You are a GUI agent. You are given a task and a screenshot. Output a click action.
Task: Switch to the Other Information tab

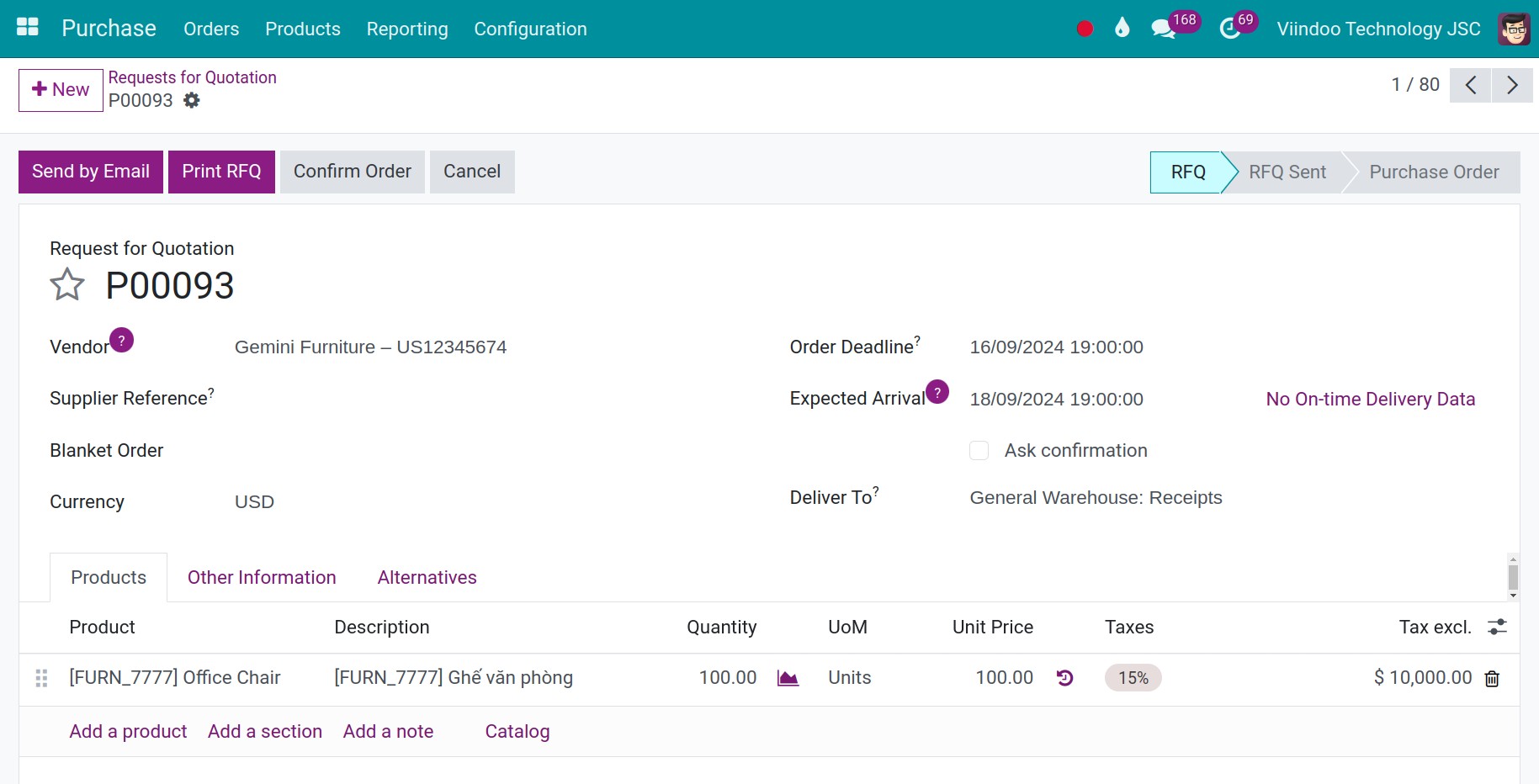pos(262,578)
